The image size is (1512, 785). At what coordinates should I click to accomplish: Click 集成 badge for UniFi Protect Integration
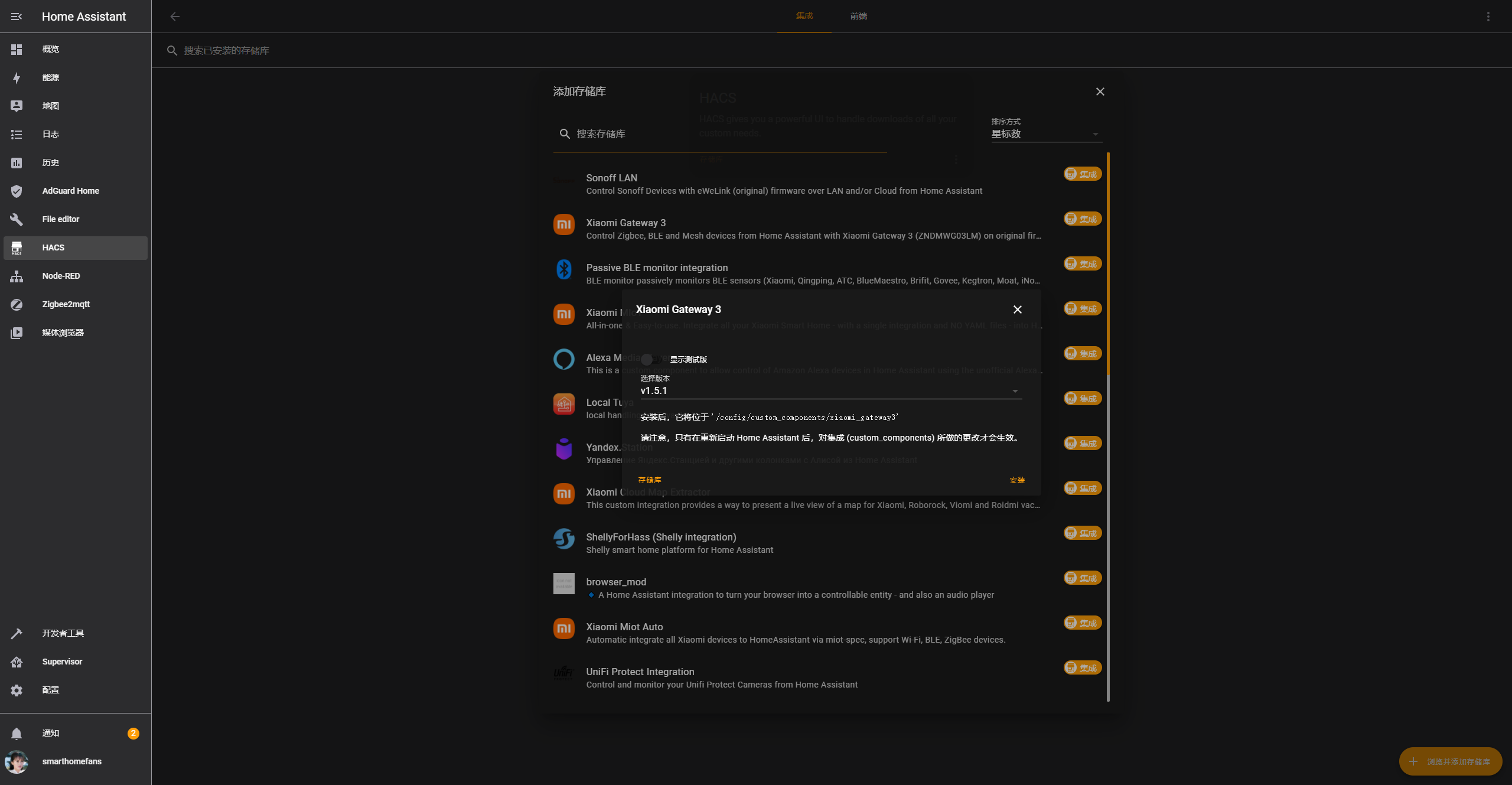tap(1083, 667)
